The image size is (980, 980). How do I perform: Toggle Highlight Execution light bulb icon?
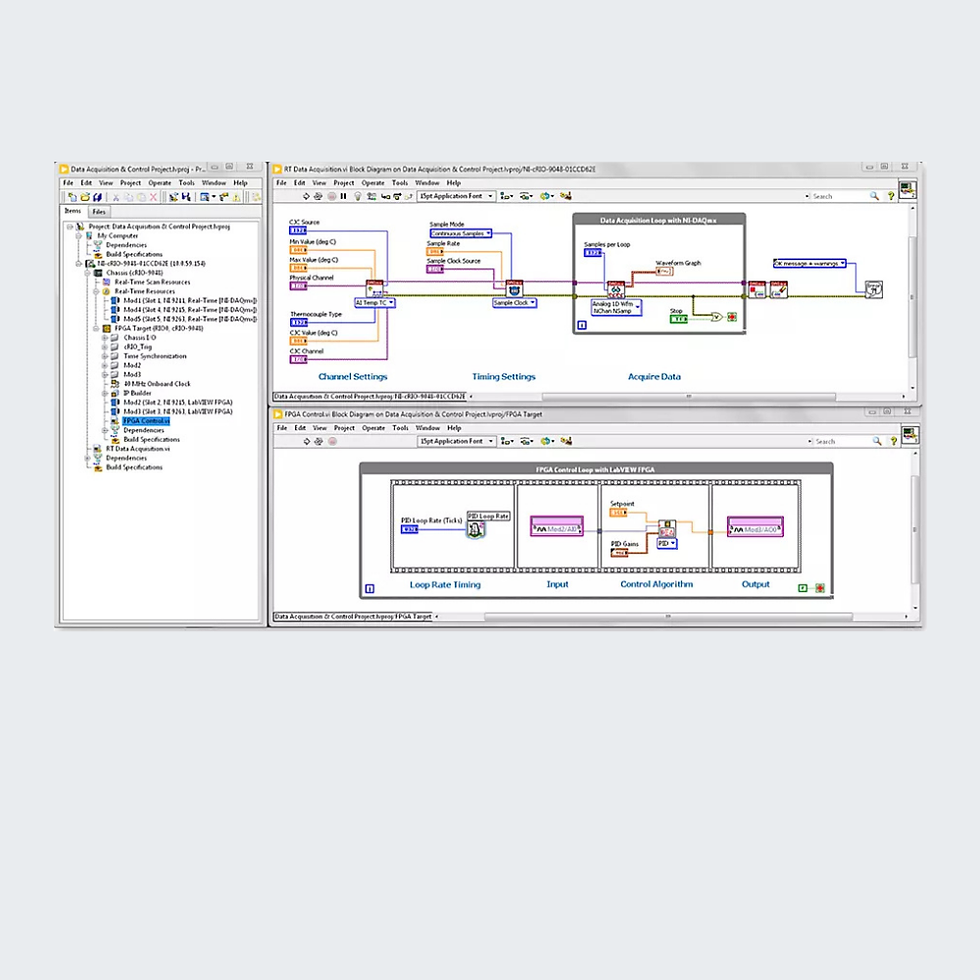(358, 196)
